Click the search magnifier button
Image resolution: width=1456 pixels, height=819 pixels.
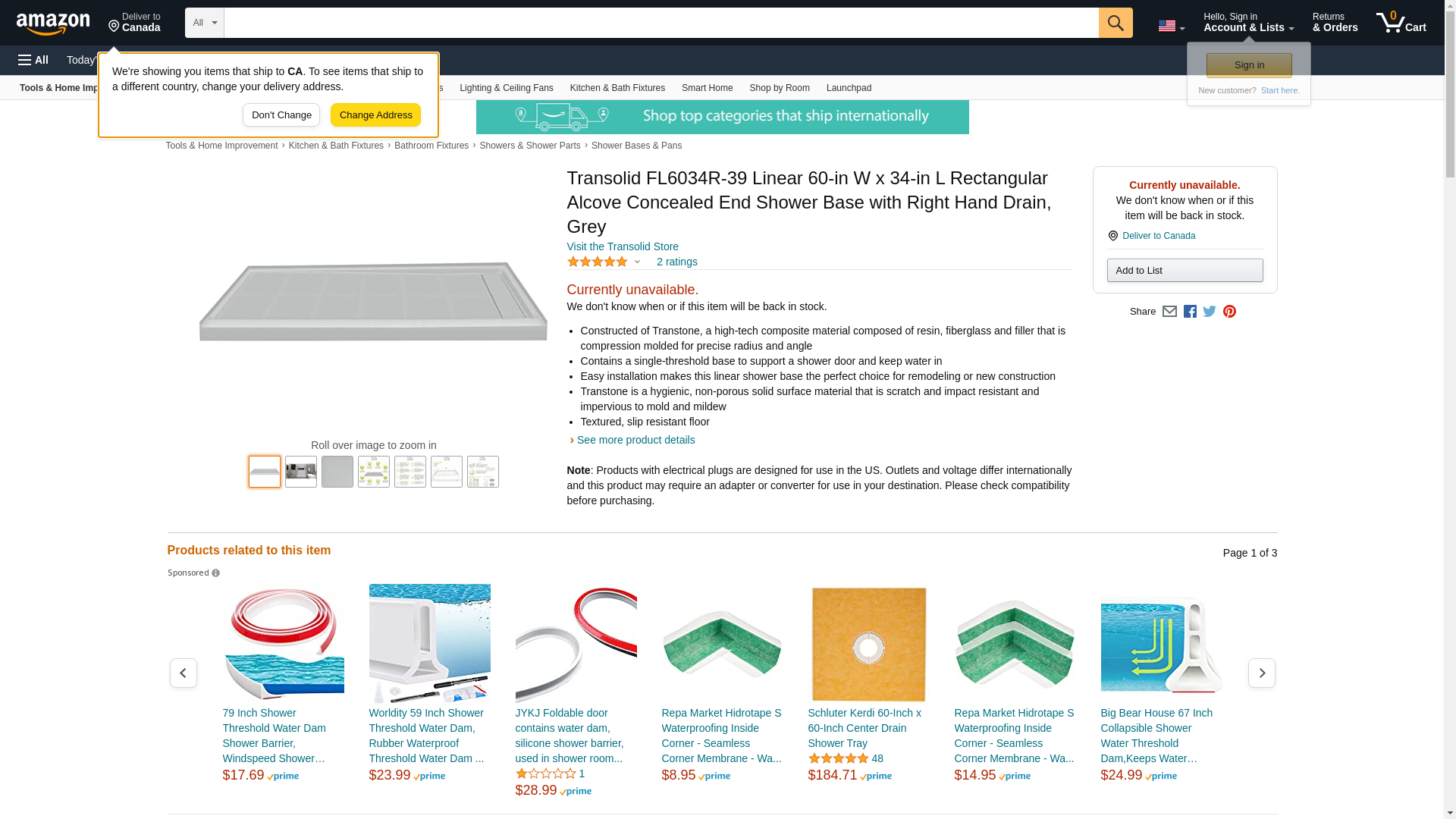pos(1115,23)
